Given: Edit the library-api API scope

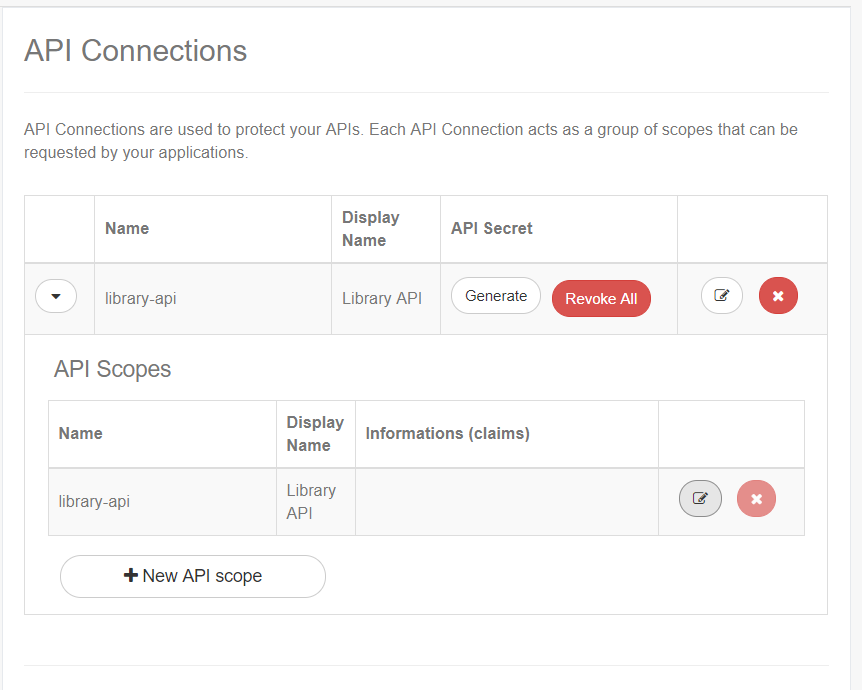Looking at the screenshot, I should pyautogui.click(x=700, y=499).
